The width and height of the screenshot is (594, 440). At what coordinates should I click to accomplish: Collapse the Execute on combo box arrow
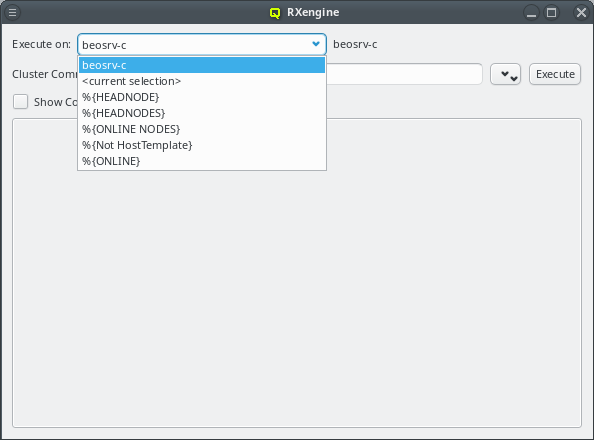coord(316,44)
